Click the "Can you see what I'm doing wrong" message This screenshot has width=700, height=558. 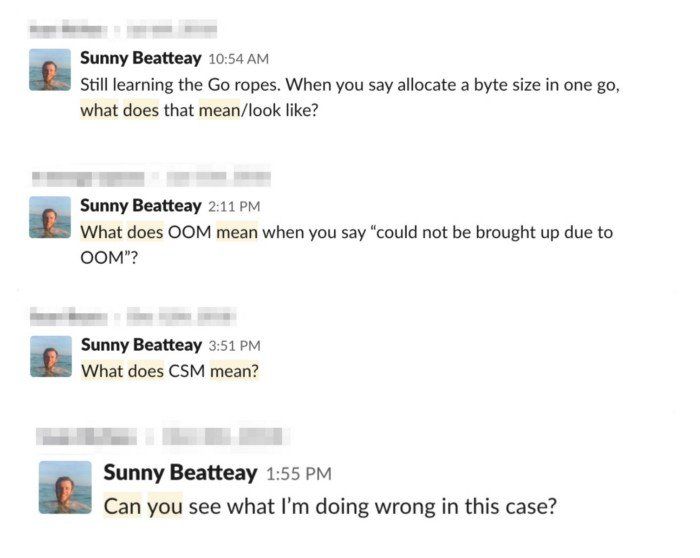pyautogui.click(x=330, y=506)
